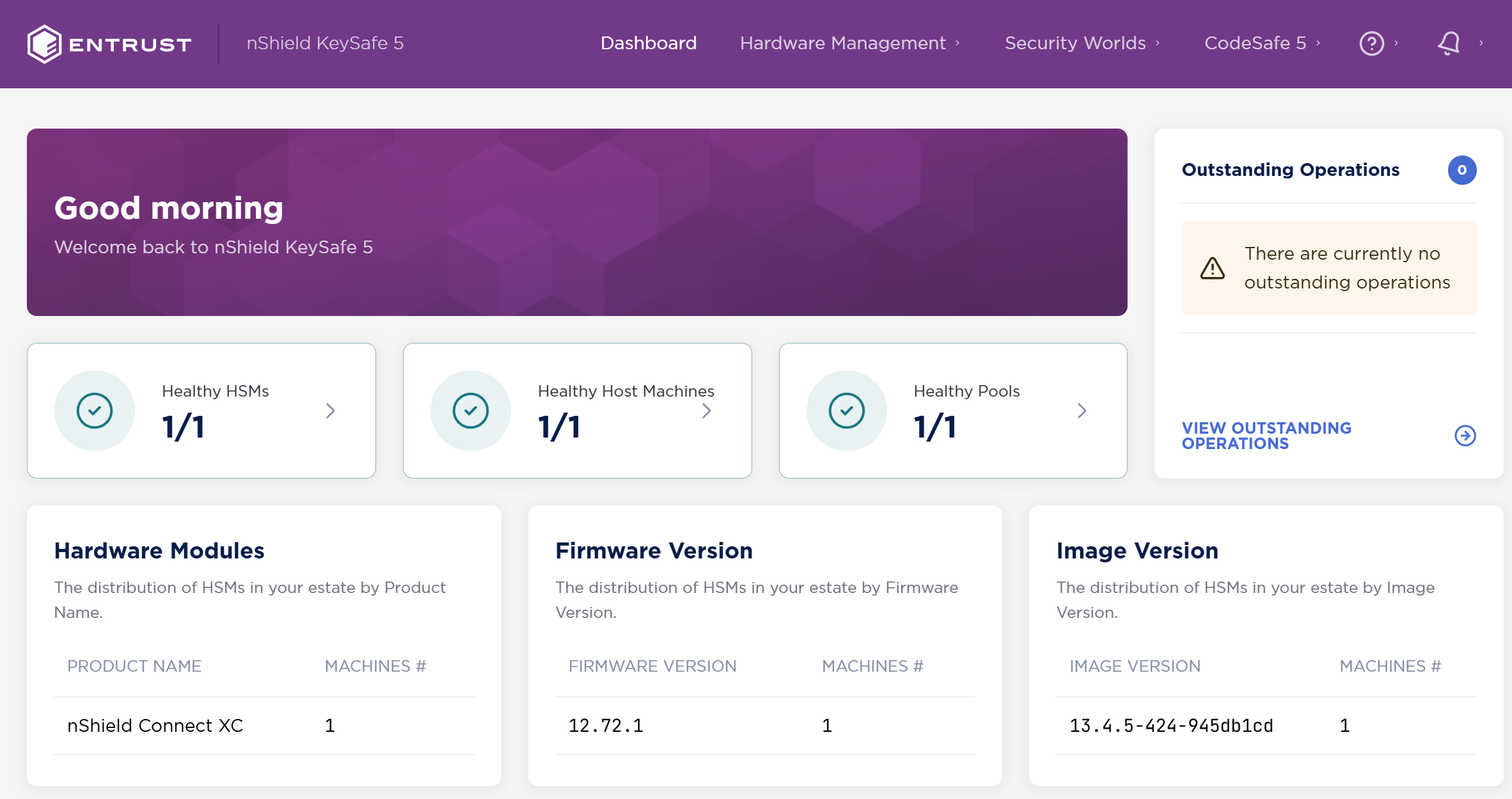
Task: Toggle the Healthy HSMs chevron
Action: tap(330, 410)
